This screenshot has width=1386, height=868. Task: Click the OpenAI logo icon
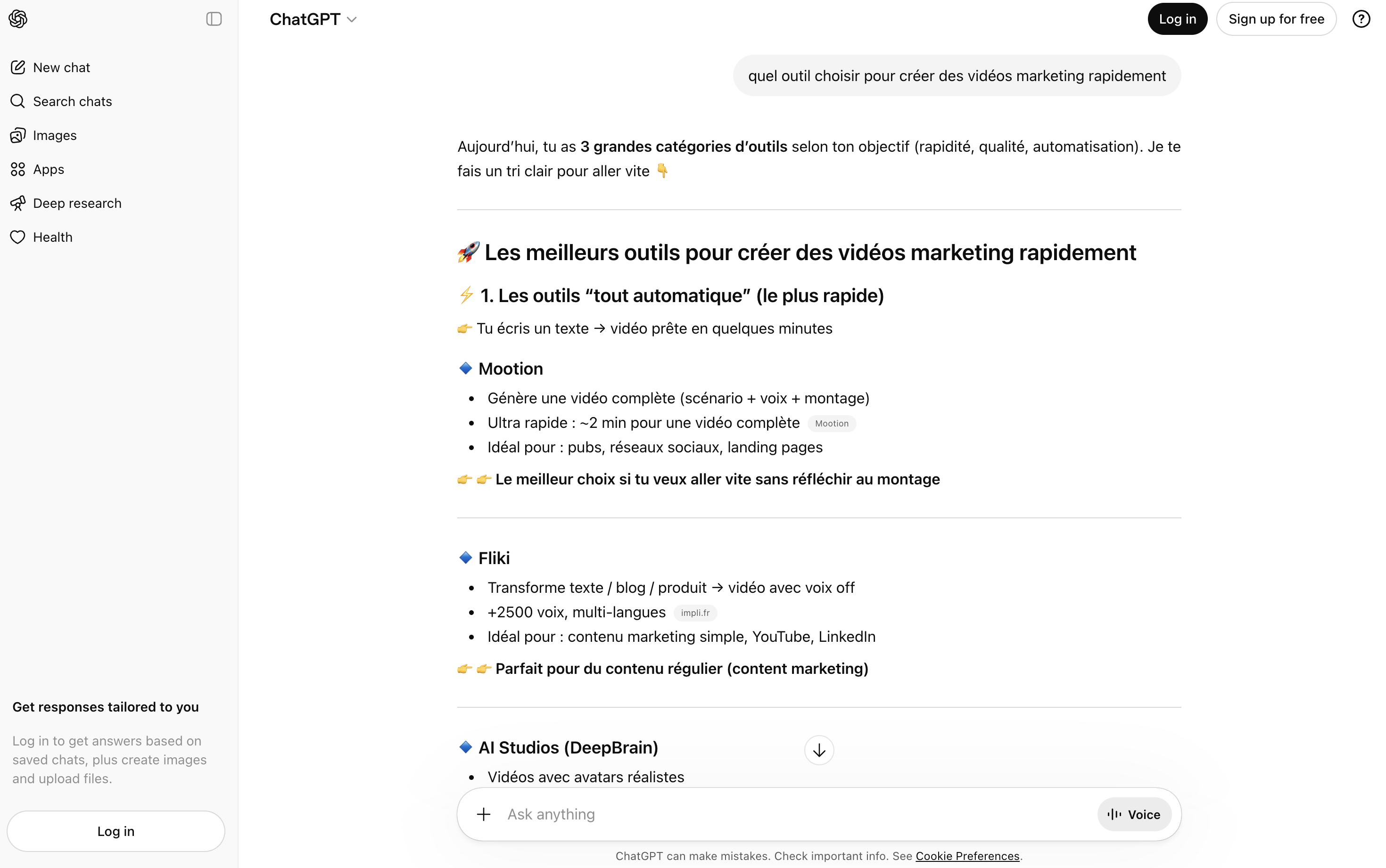[x=18, y=19]
